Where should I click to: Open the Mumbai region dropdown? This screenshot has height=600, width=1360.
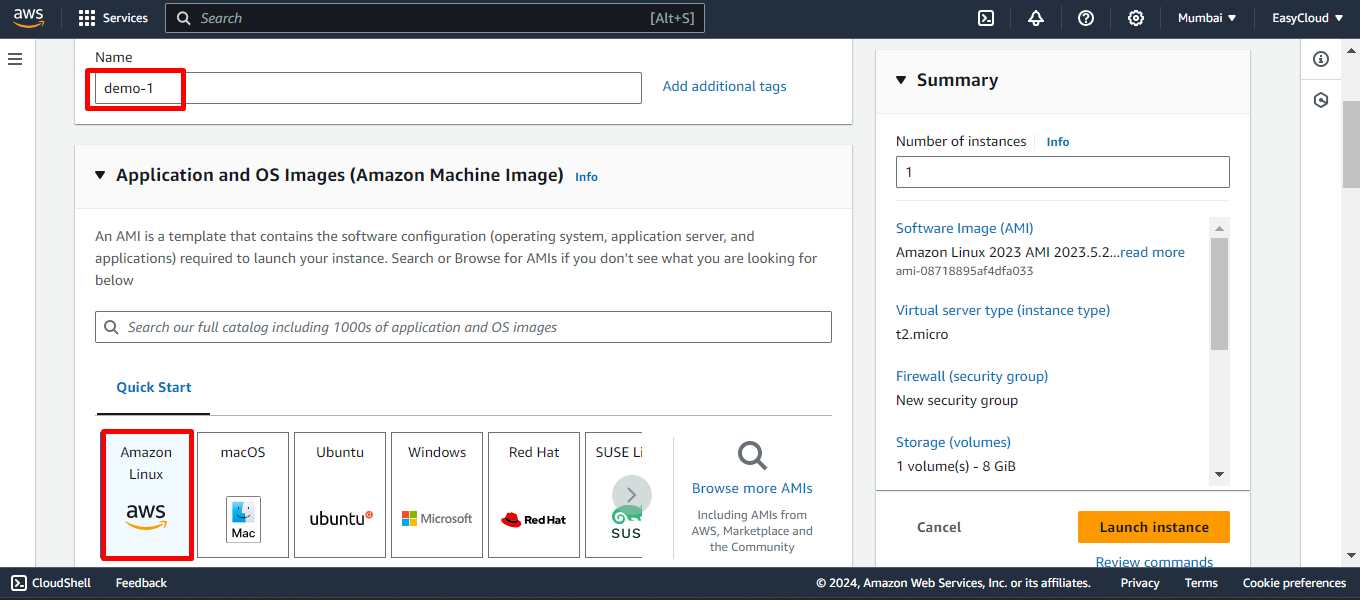(1207, 18)
